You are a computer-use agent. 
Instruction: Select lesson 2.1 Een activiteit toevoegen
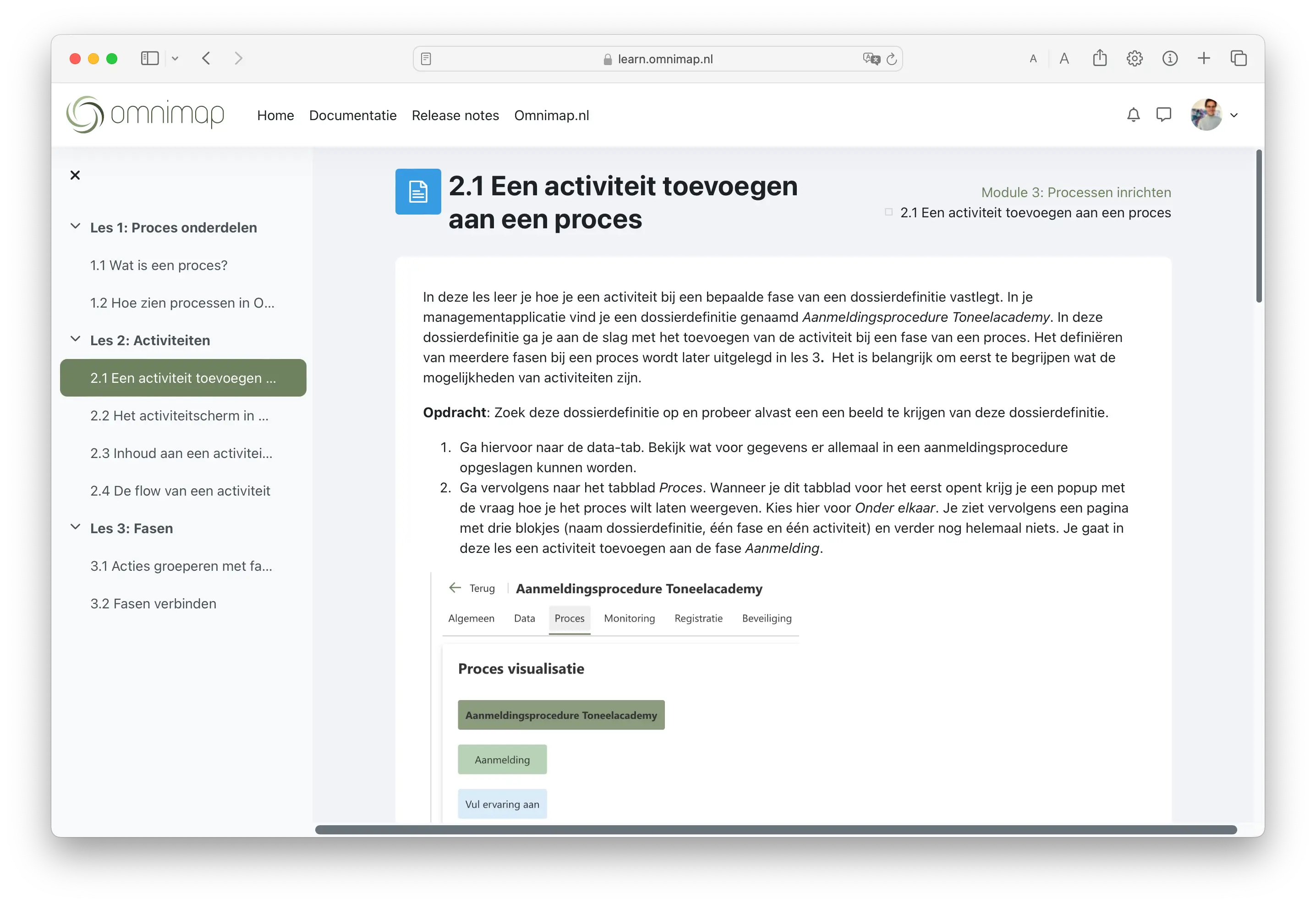point(183,378)
